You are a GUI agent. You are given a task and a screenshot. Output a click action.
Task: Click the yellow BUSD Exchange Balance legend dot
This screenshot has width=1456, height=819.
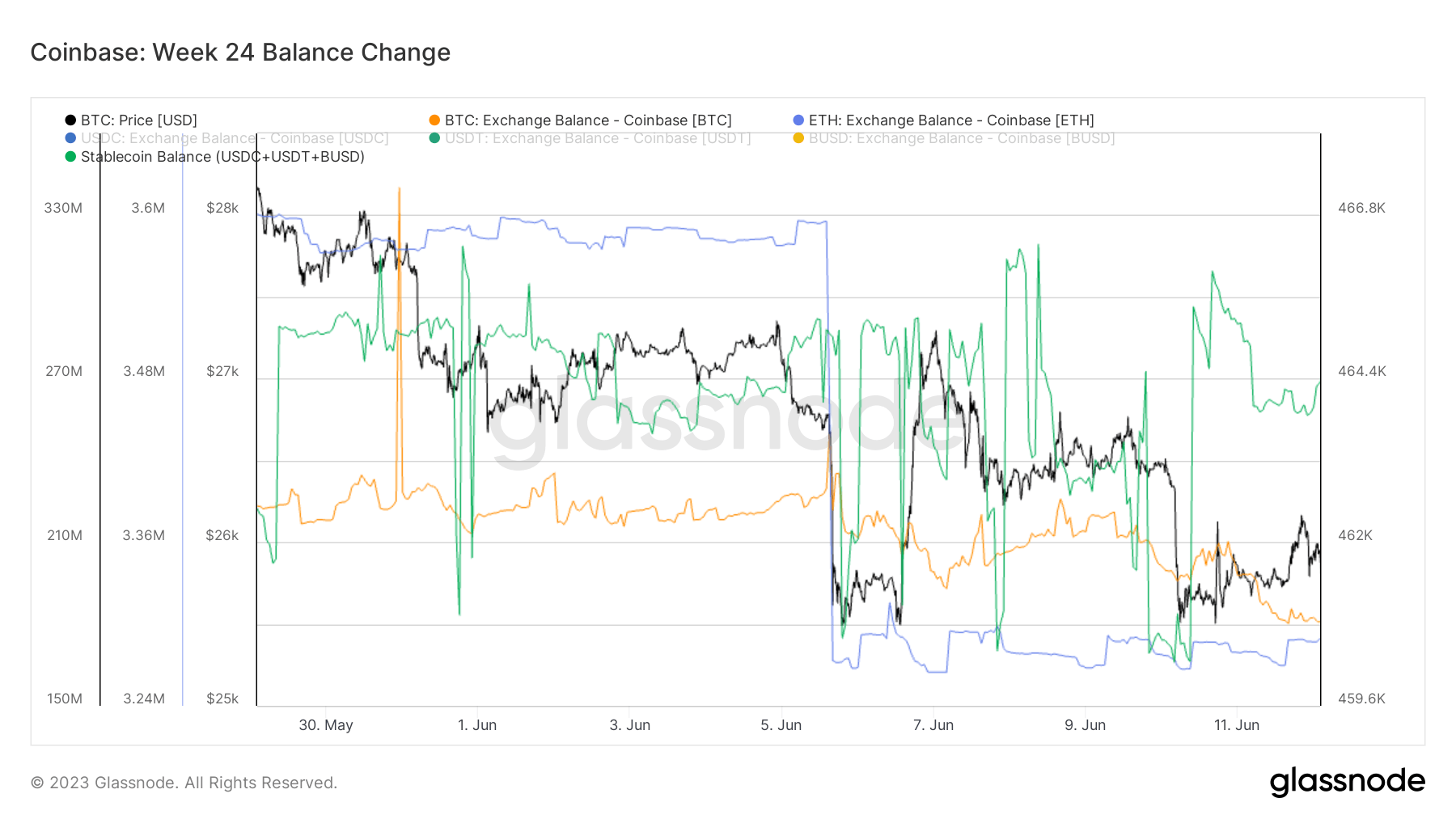798,138
